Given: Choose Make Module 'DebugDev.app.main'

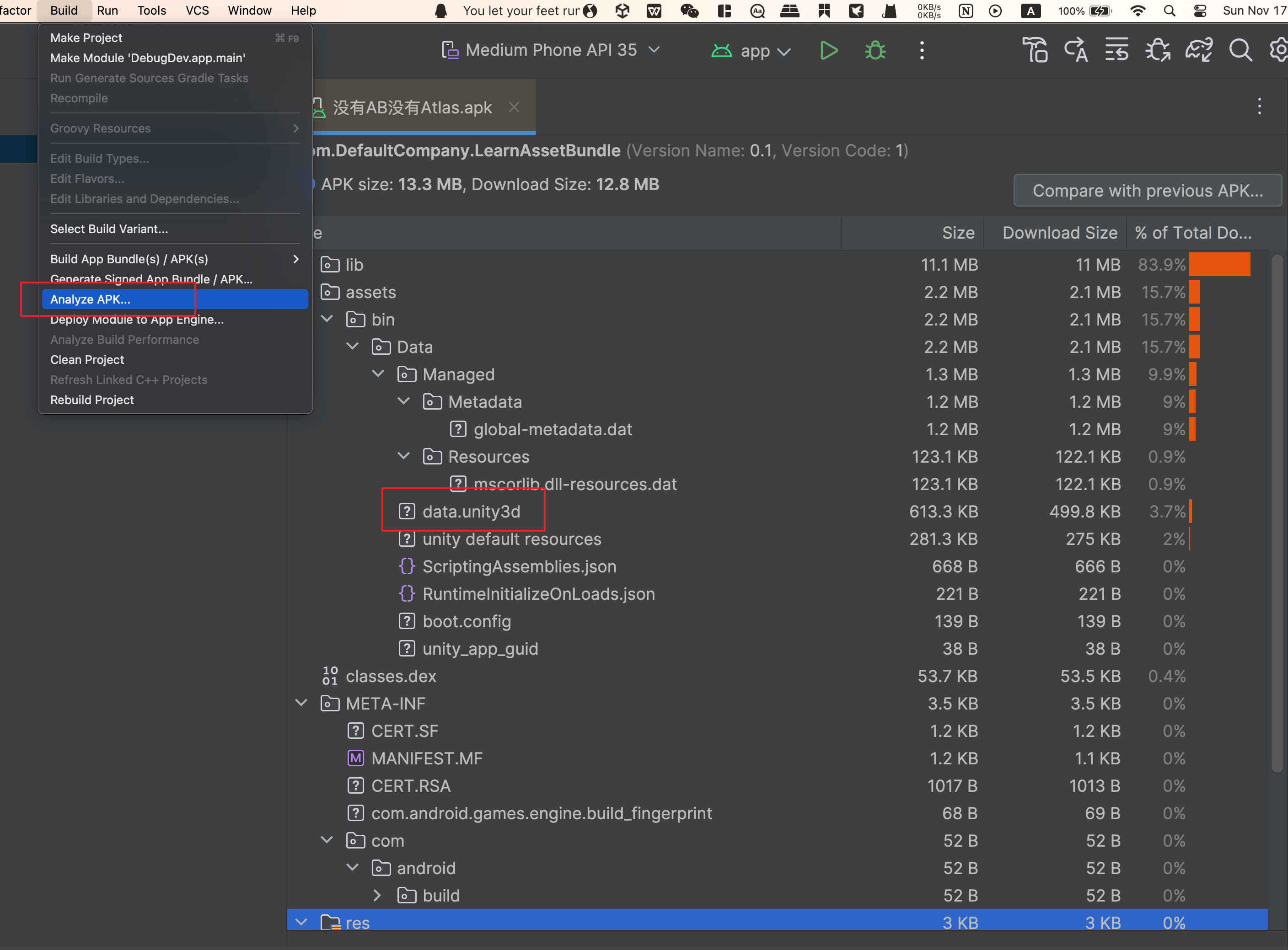Looking at the screenshot, I should (175, 58).
